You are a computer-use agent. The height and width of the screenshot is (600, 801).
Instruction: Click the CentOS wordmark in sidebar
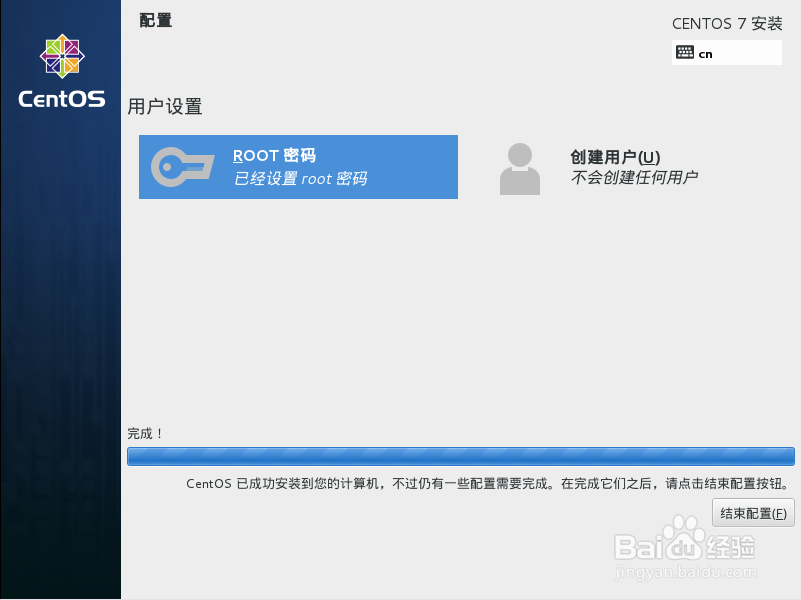(x=62, y=99)
